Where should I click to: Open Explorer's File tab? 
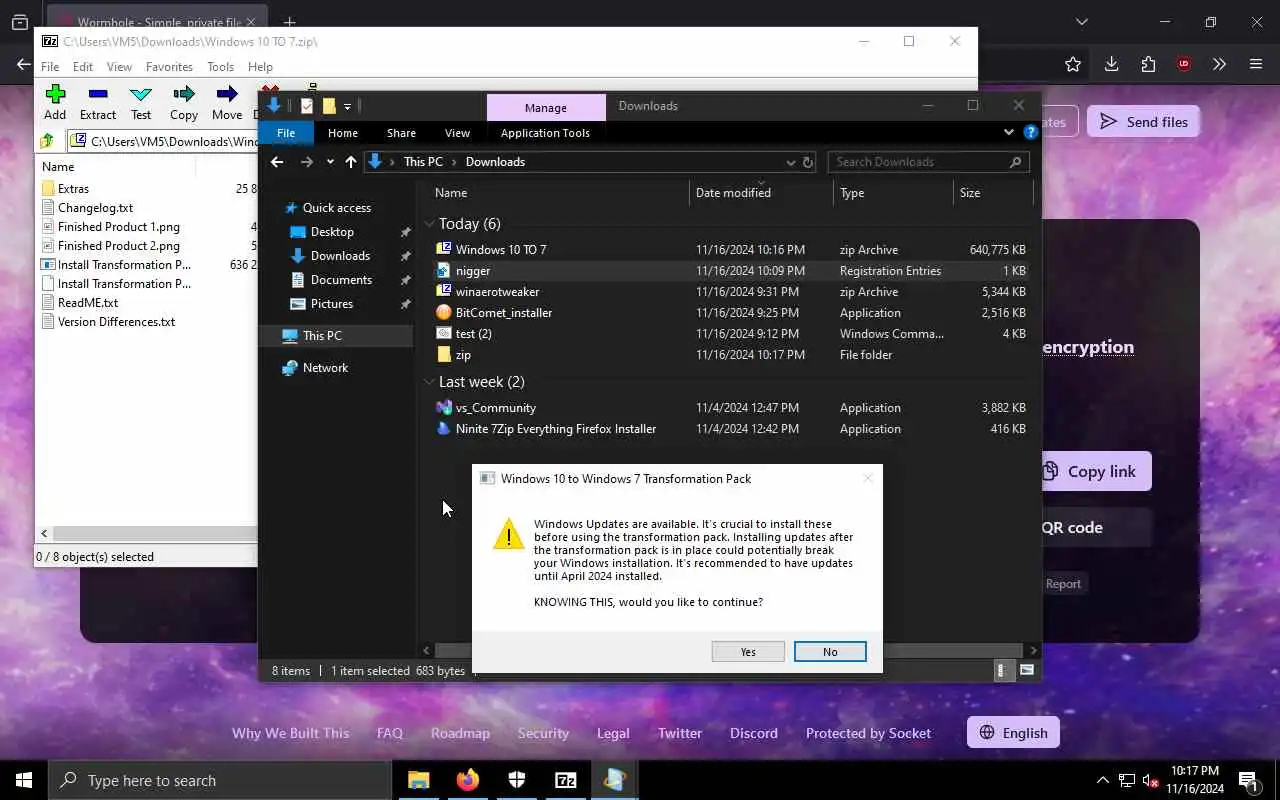pos(286,133)
